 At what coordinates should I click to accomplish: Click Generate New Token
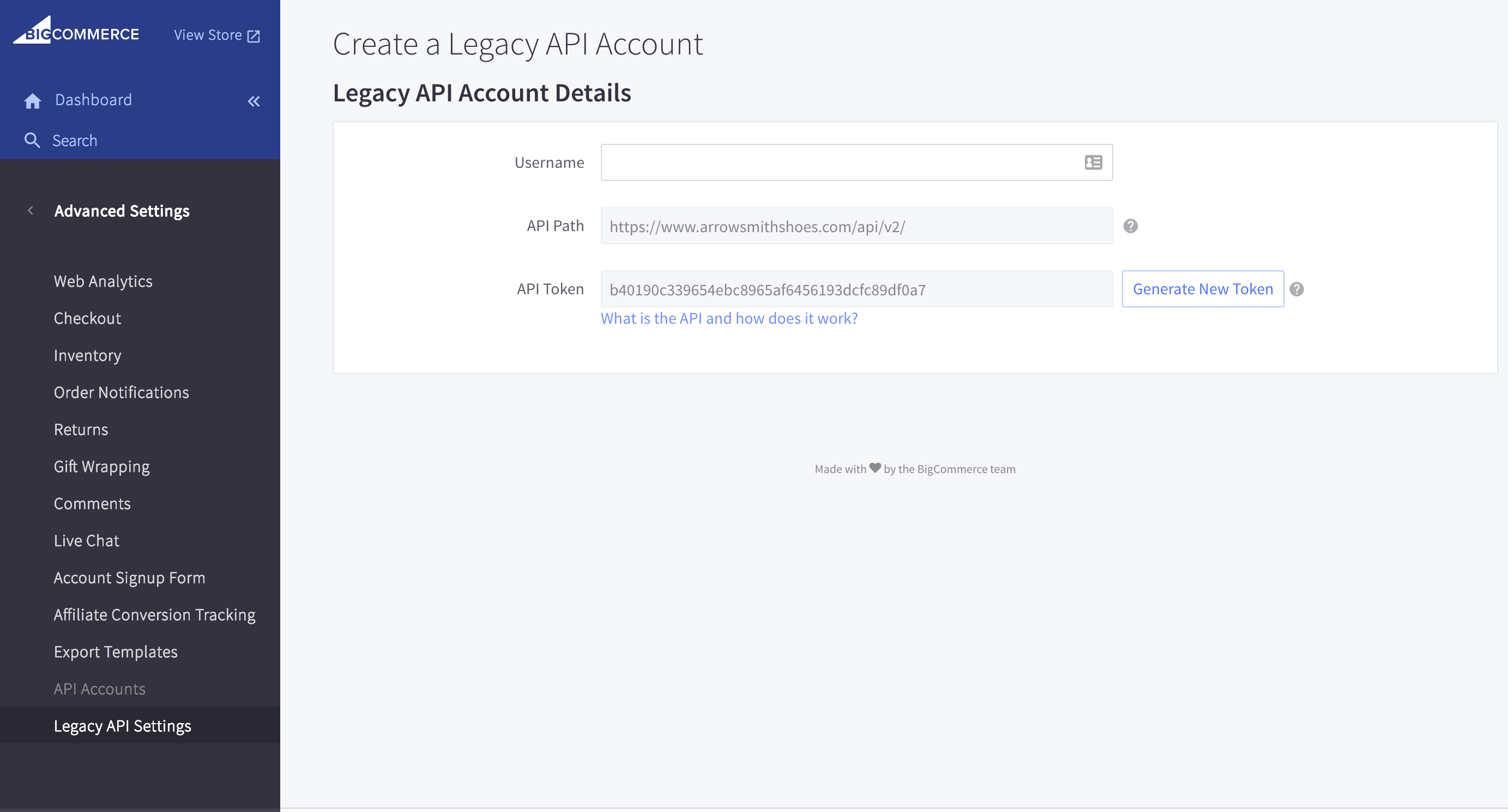(x=1202, y=288)
